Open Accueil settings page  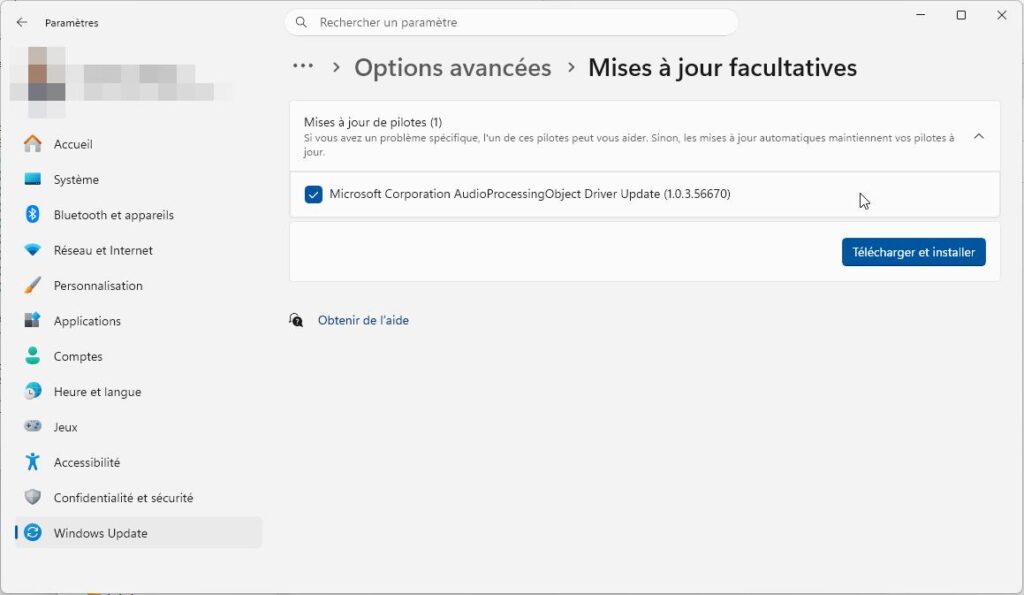(x=138, y=144)
